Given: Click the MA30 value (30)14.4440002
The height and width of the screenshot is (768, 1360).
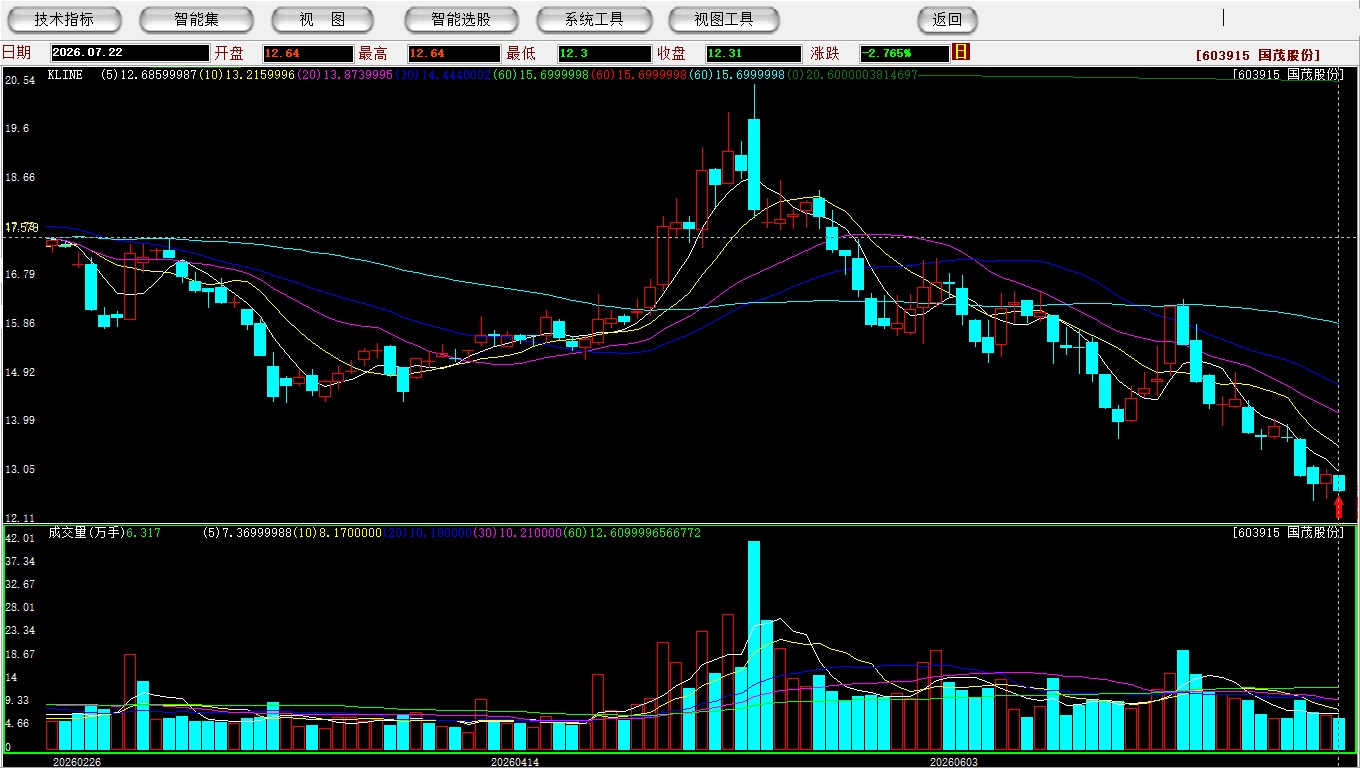Looking at the screenshot, I should point(441,75).
